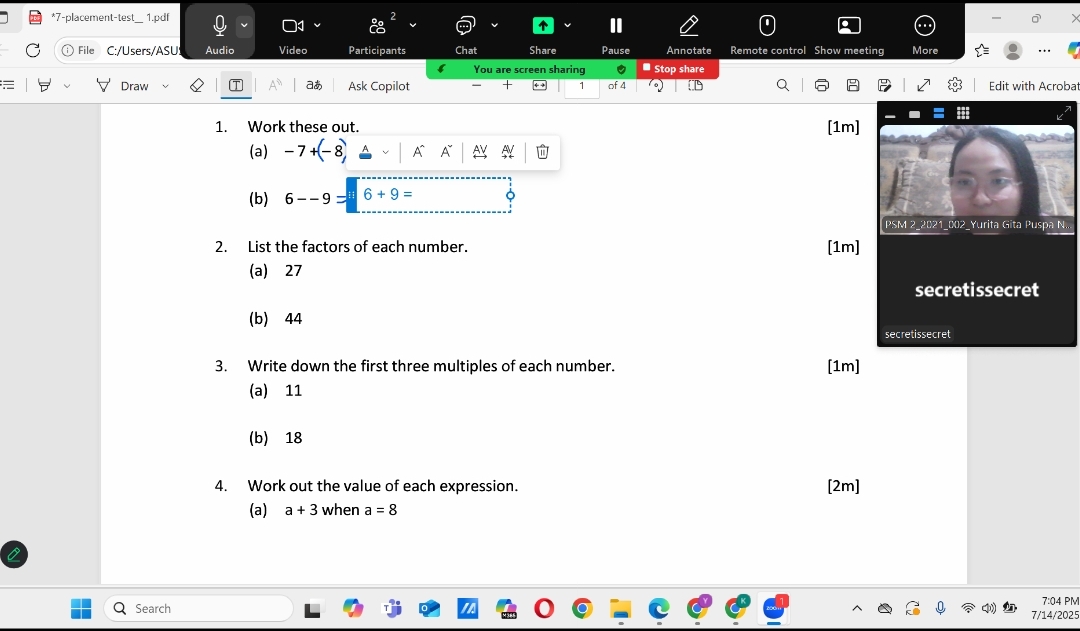Viewport: 1080px width, 631px height.
Task: Expand the Share options arrow
Action: [568, 25]
